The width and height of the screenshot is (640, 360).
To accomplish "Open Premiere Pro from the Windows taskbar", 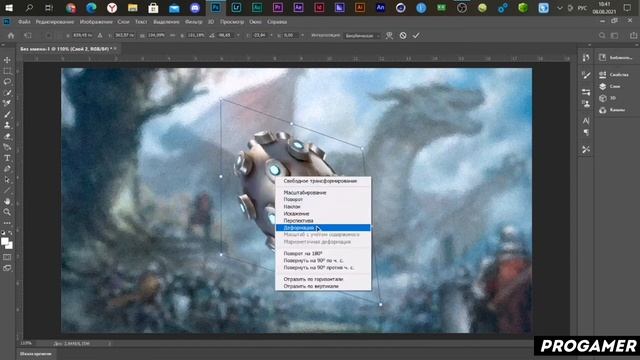I will click(x=278, y=7).
